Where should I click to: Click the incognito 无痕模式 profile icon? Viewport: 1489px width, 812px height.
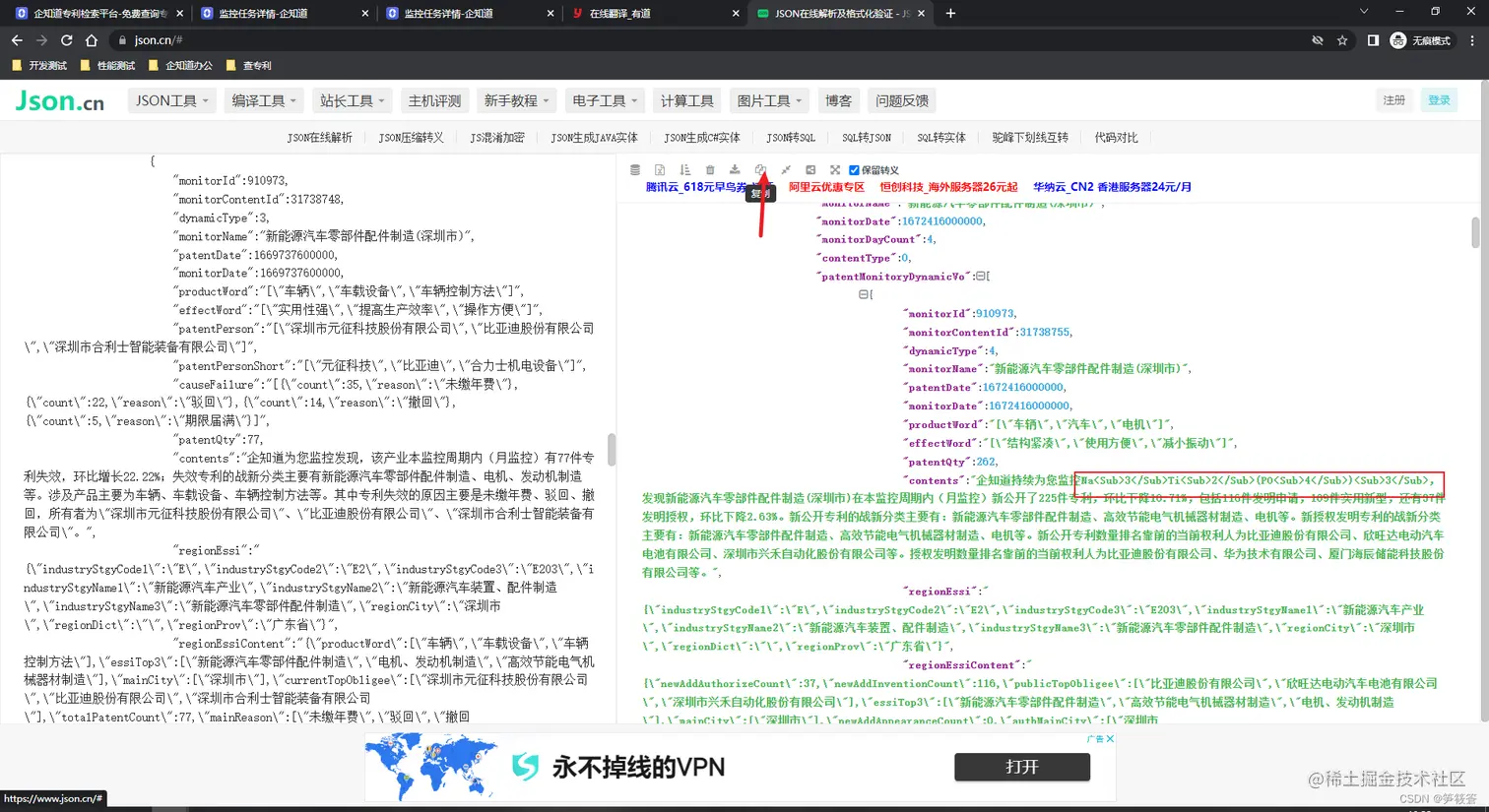click(x=1421, y=40)
